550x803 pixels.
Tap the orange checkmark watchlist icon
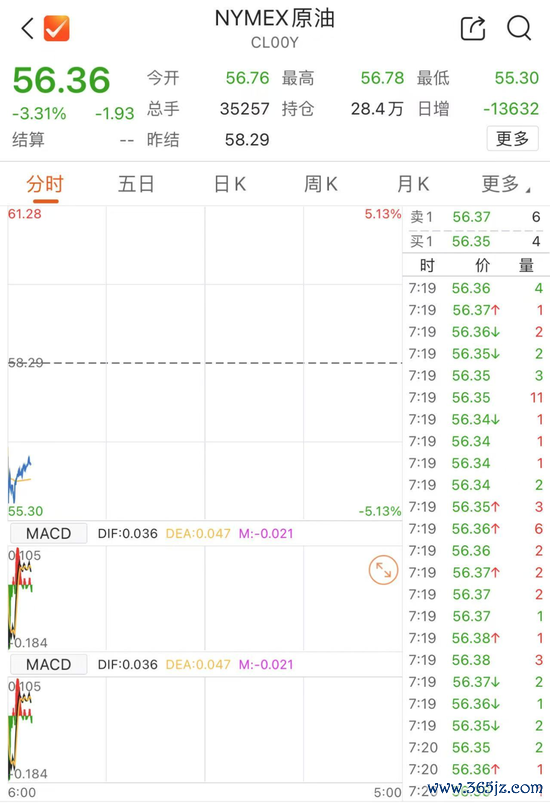(x=56, y=28)
